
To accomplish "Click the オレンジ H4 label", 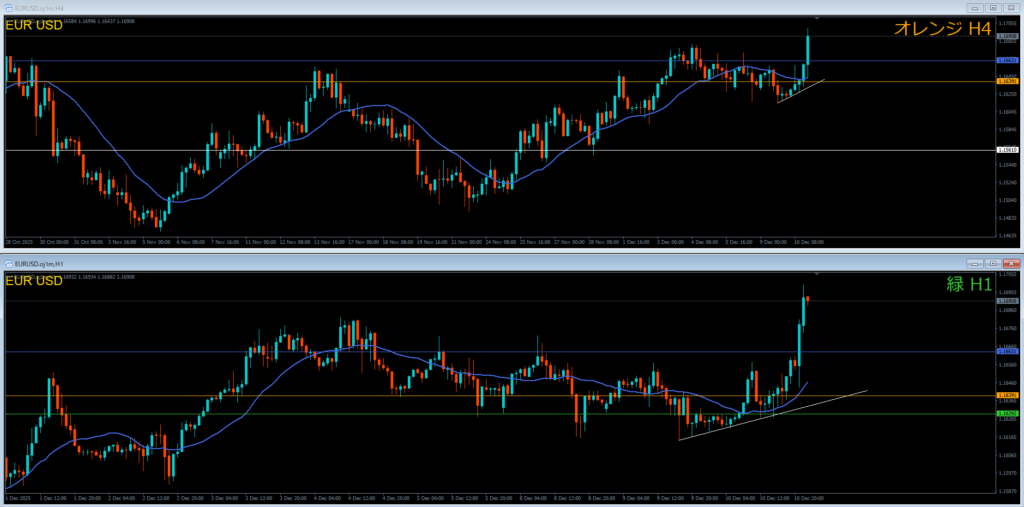I will pyautogui.click(x=942, y=30).
